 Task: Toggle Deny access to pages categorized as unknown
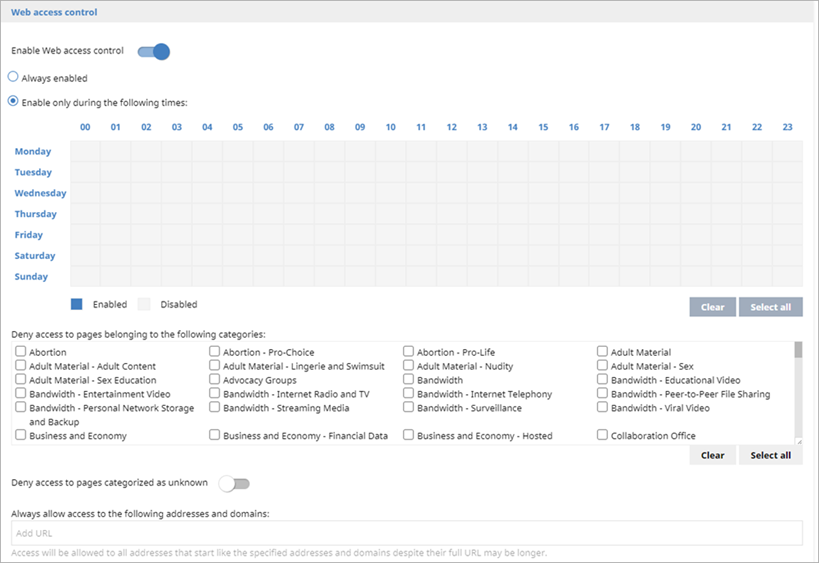(x=234, y=484)
